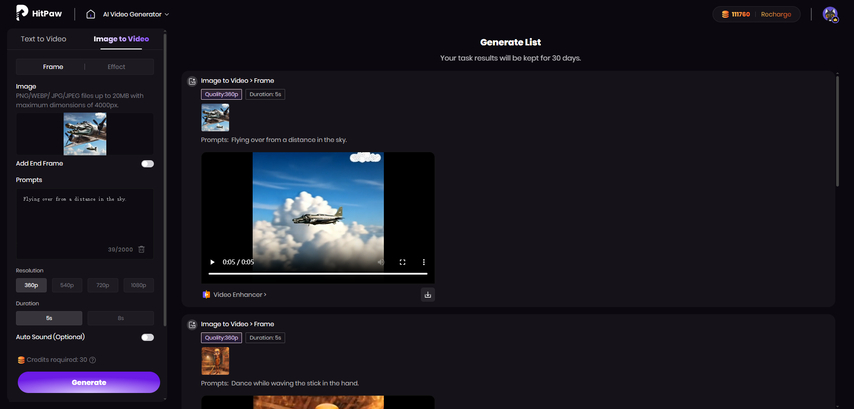This screenshot has height=409, width=854.
Task: Mute the airplane video volume
Action: click(x=381, y=262)
